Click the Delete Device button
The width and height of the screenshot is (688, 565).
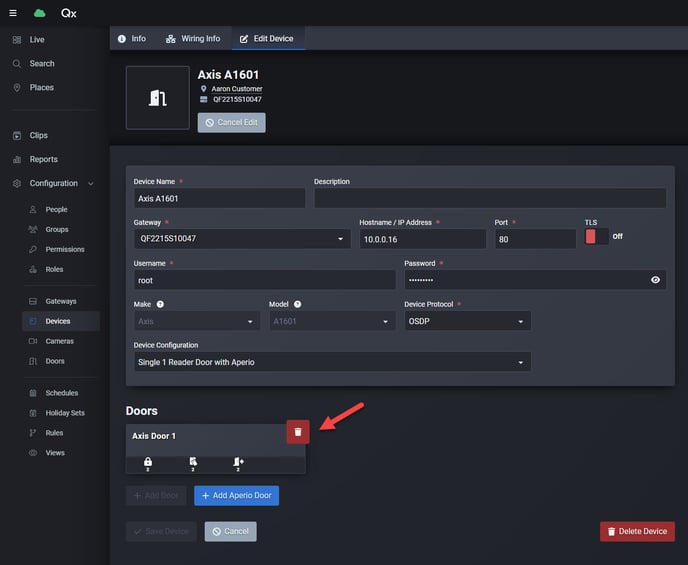click(x=637, y=532)
